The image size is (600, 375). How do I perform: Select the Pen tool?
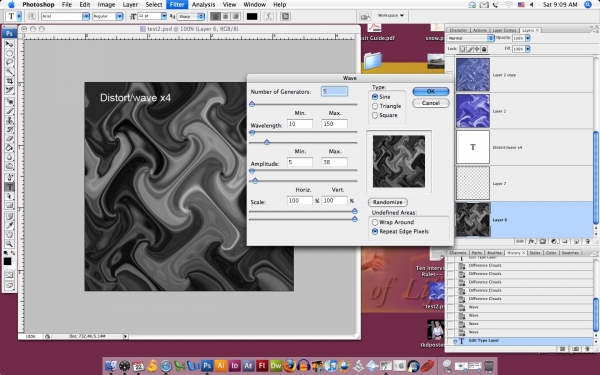pyautogui.click(x=9, y=178)
